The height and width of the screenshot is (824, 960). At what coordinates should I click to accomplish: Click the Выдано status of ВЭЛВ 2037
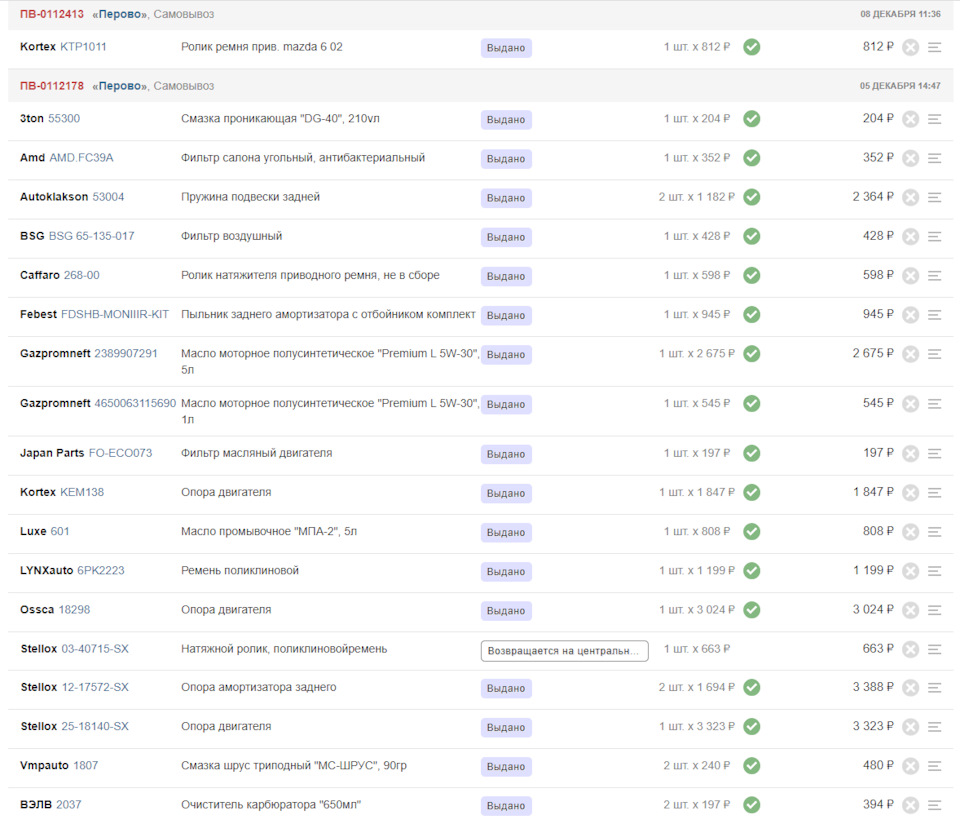(506, 806)
